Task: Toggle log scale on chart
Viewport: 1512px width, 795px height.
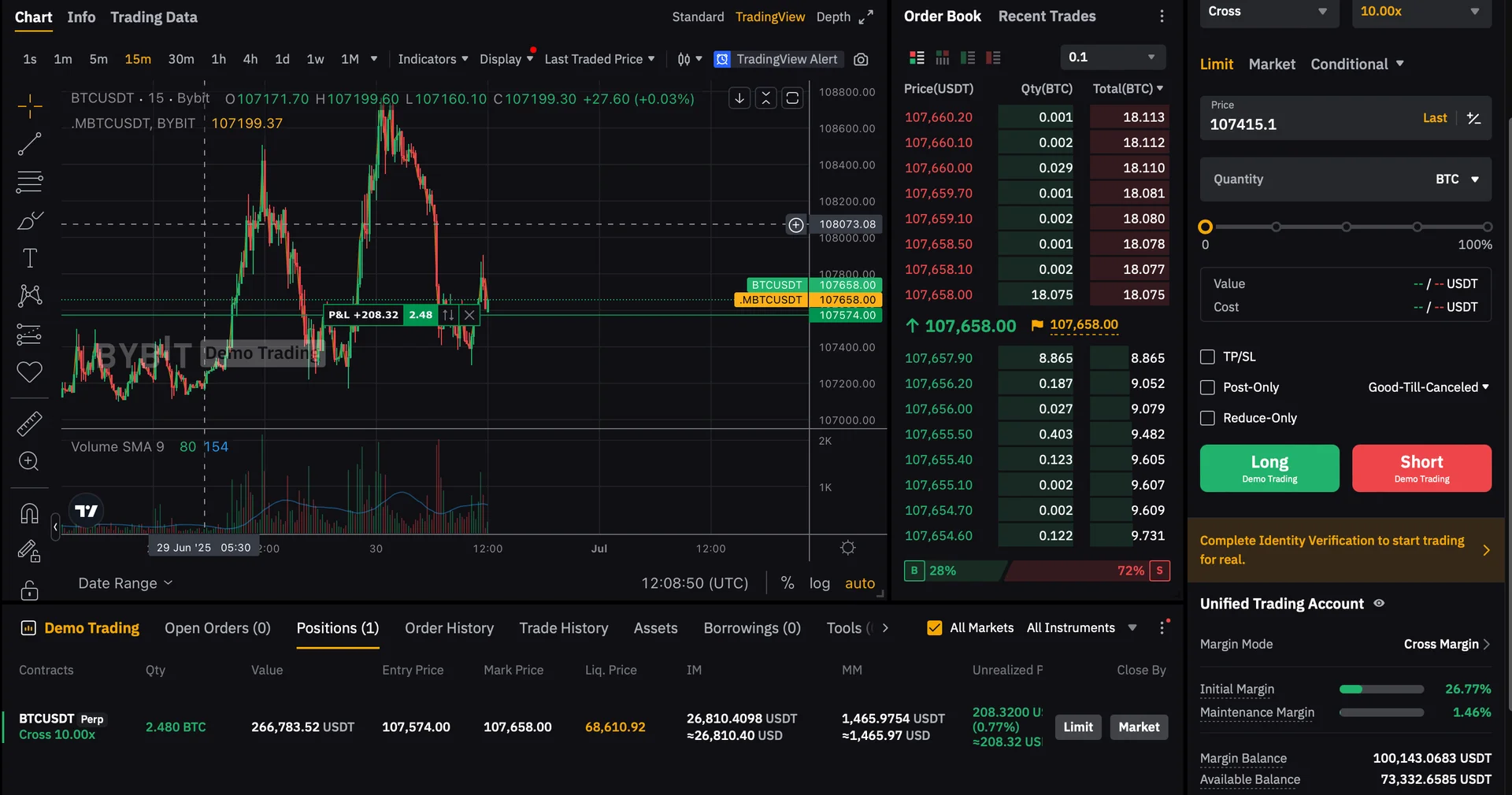Action: pos(820,583)
